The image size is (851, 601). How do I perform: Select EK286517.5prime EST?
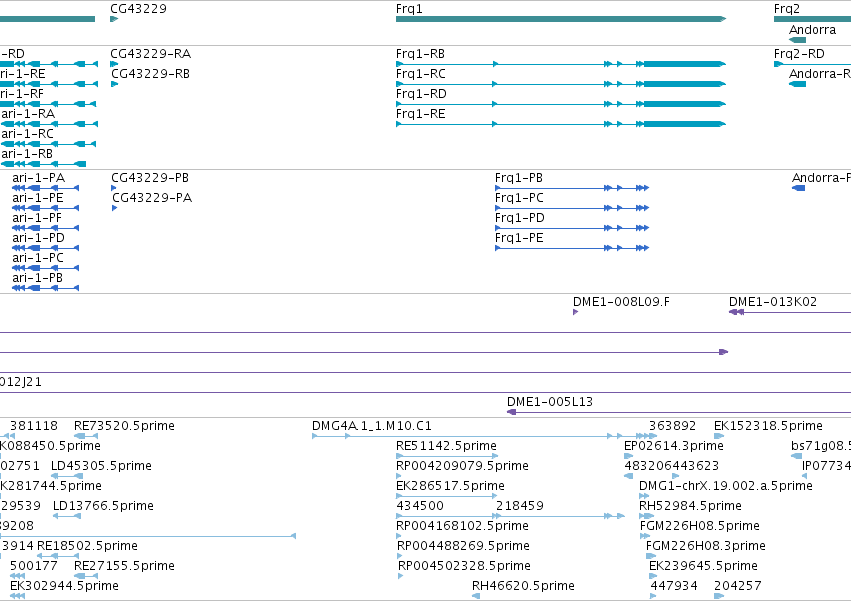click(450, 486)
